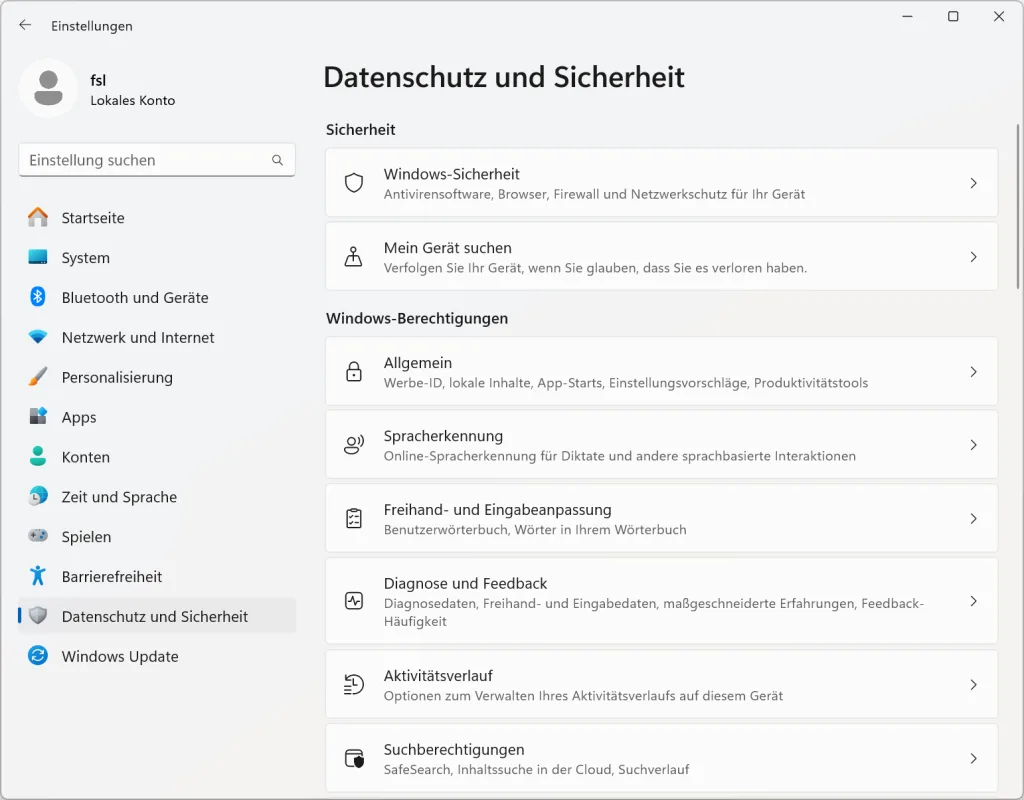The width and height of the screenshot is (1024, 800).
Task: Open the fsl local account profile
Action: (x=100, y=89)
